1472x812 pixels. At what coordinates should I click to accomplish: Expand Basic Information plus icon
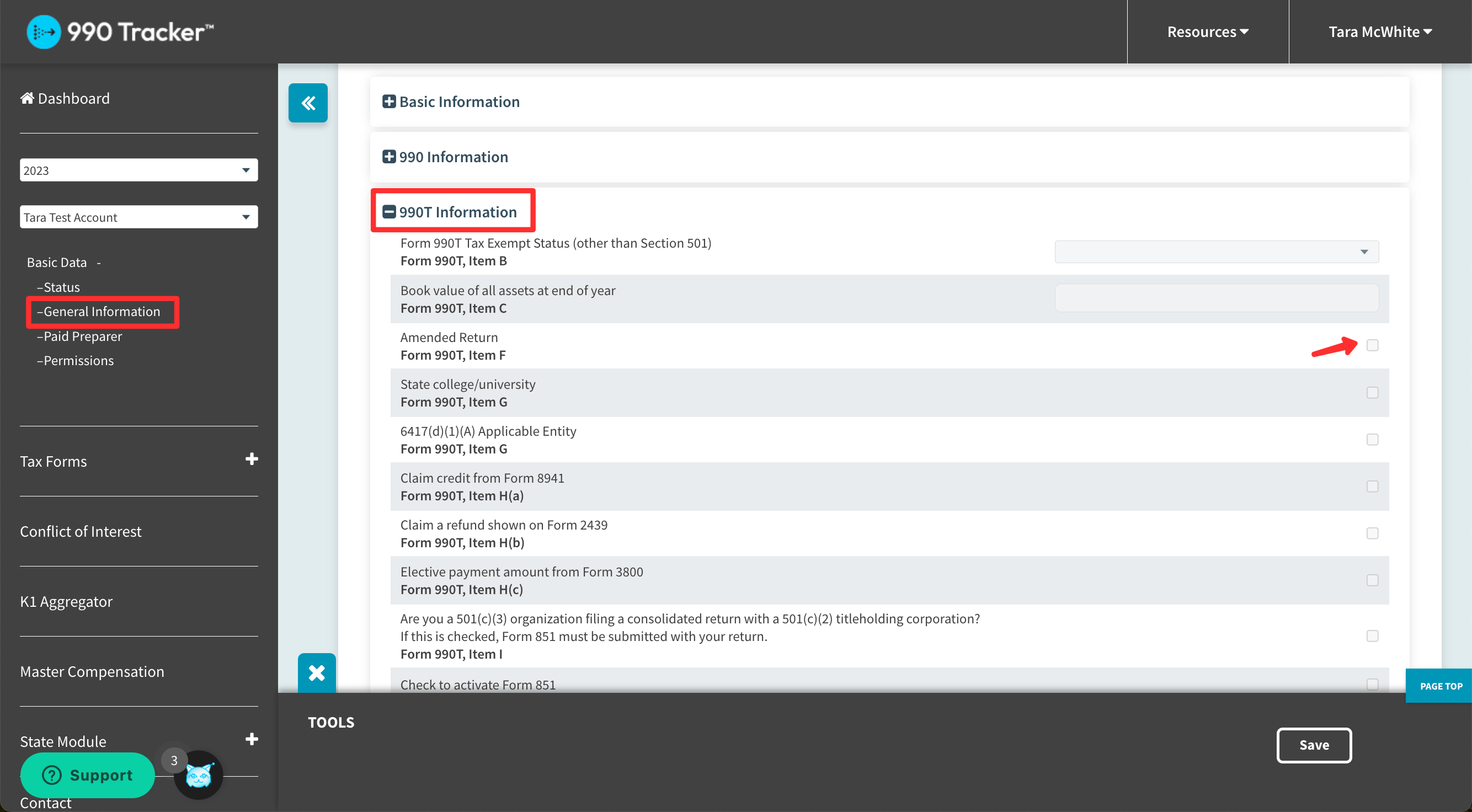(389, 101)
